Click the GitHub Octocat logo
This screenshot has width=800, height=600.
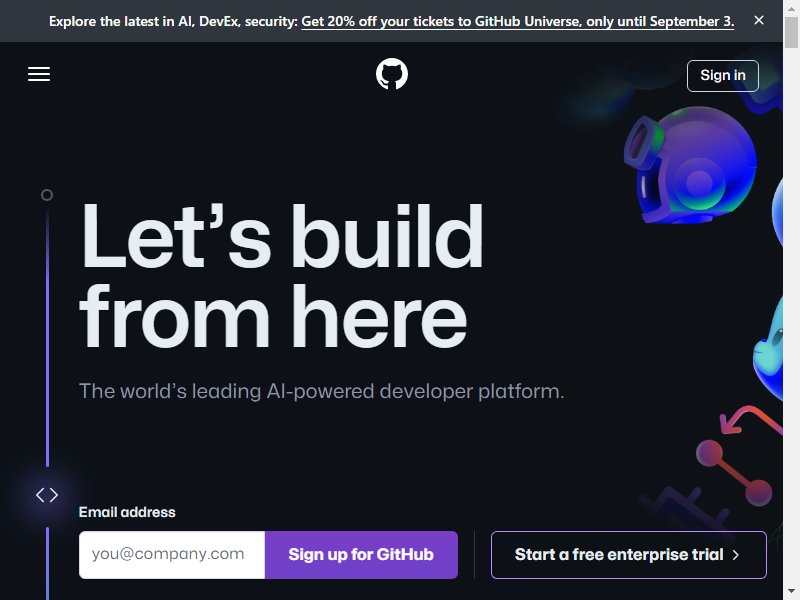(392, 74)
